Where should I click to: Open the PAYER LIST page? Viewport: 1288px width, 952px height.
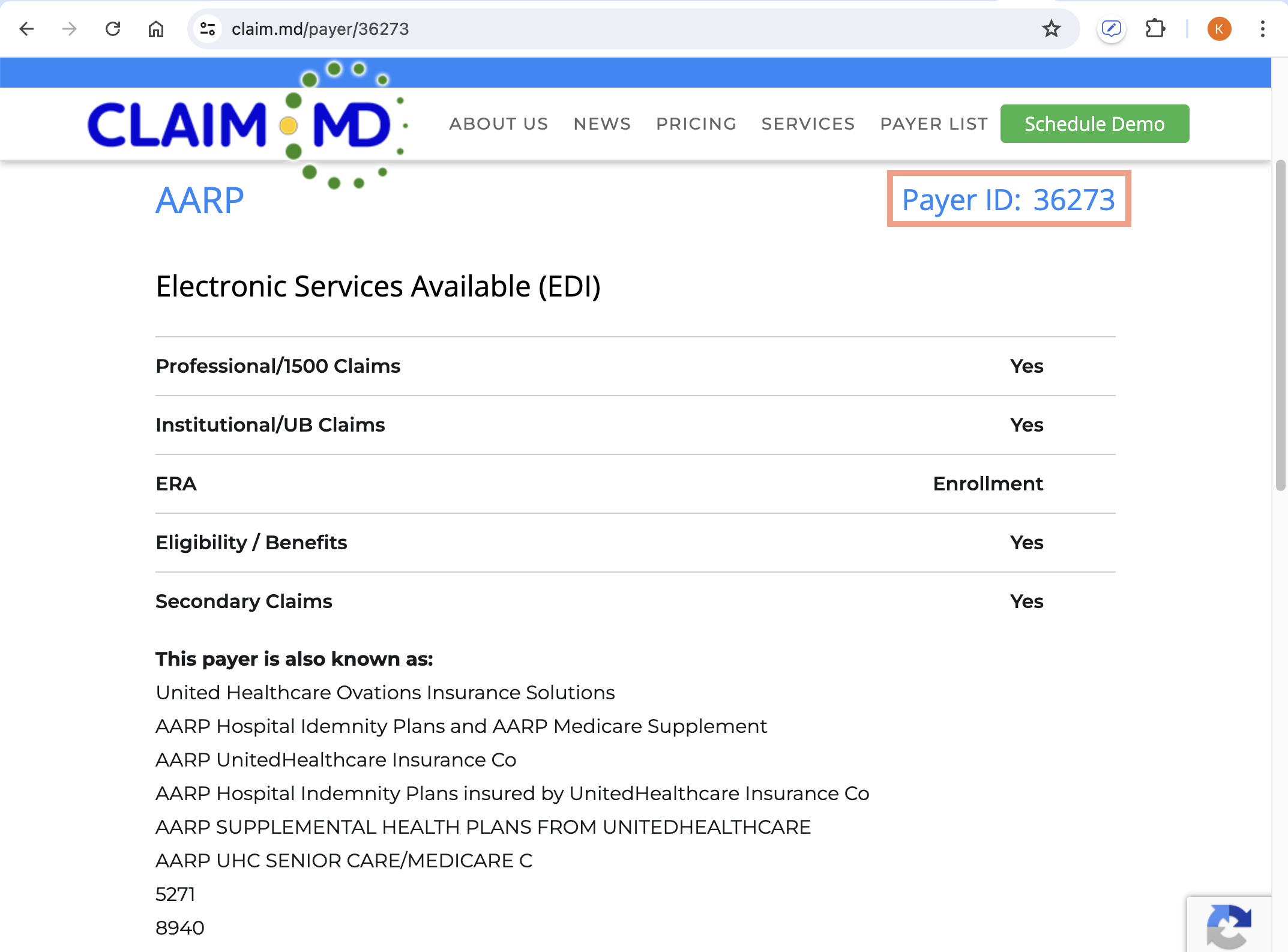pos(933,124)
